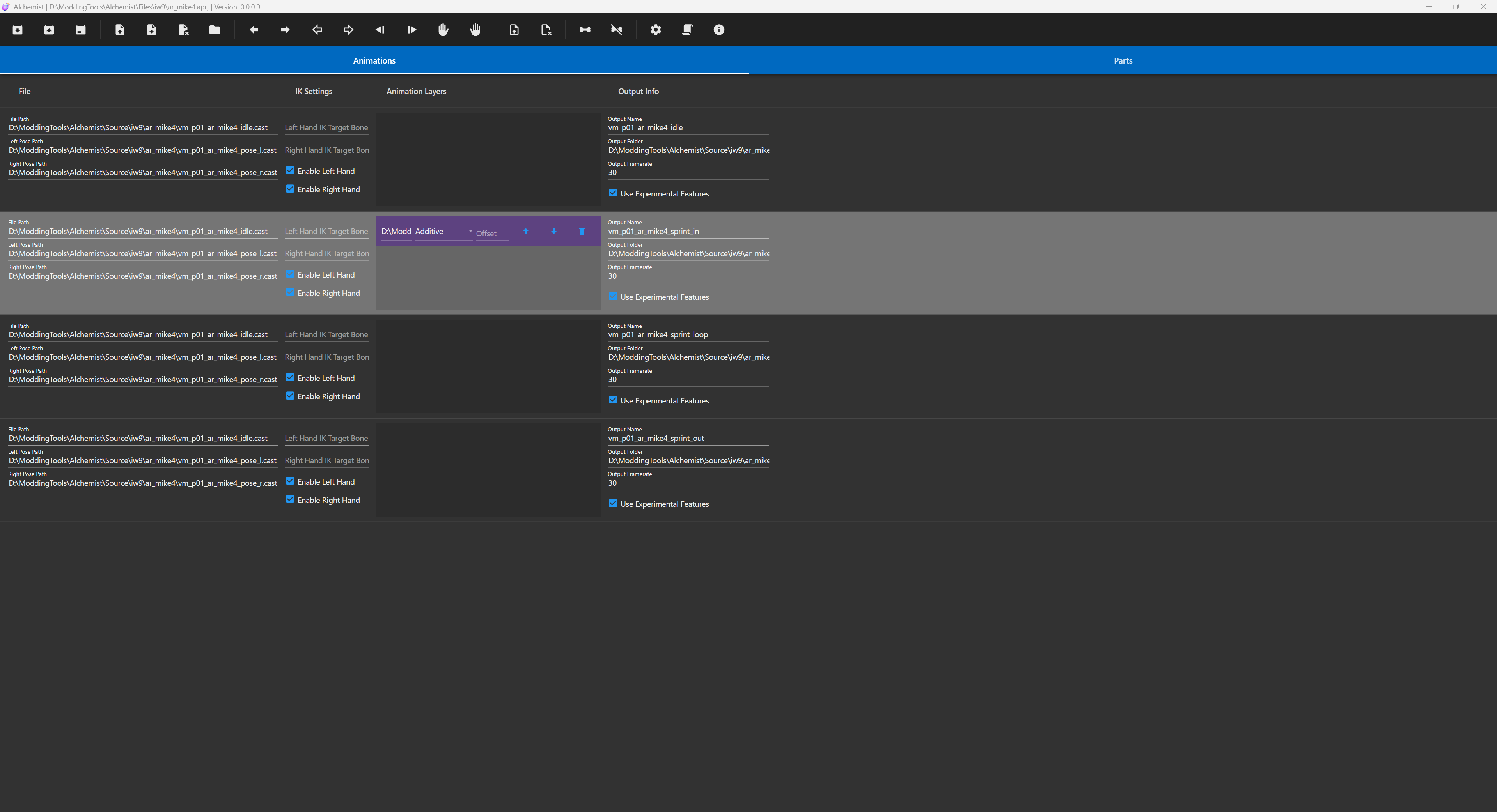This screenshot has width=1497, height=812.
Task: Click the solid right arrow icon
Action: pyautogui.click(x=286, y=30)
